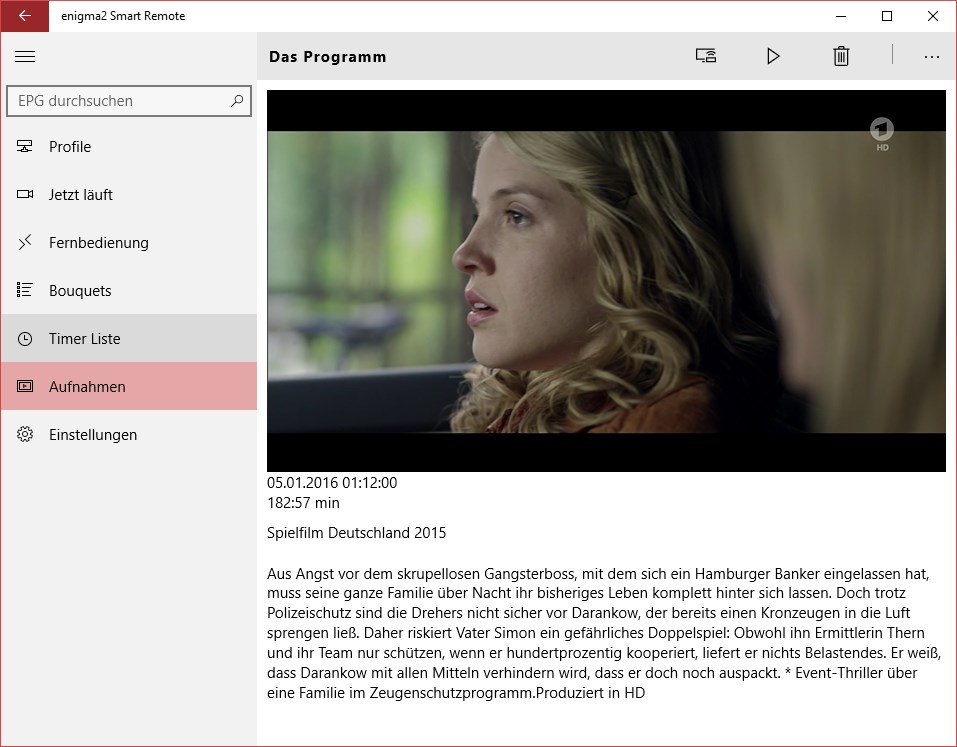Delete the recording with the trash icon

click(841, 56)
